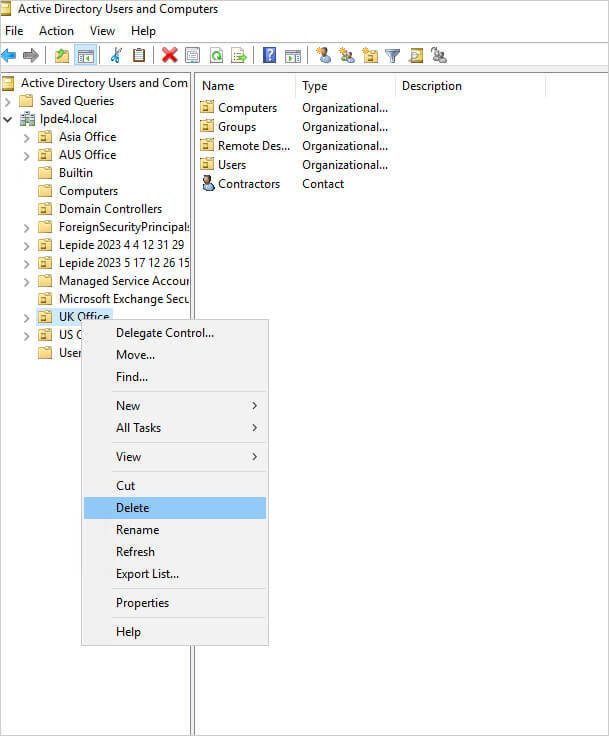Click the filter funnel toolbar icon
609x736 pixels.
pyautogui.click(x=393, y=55)
